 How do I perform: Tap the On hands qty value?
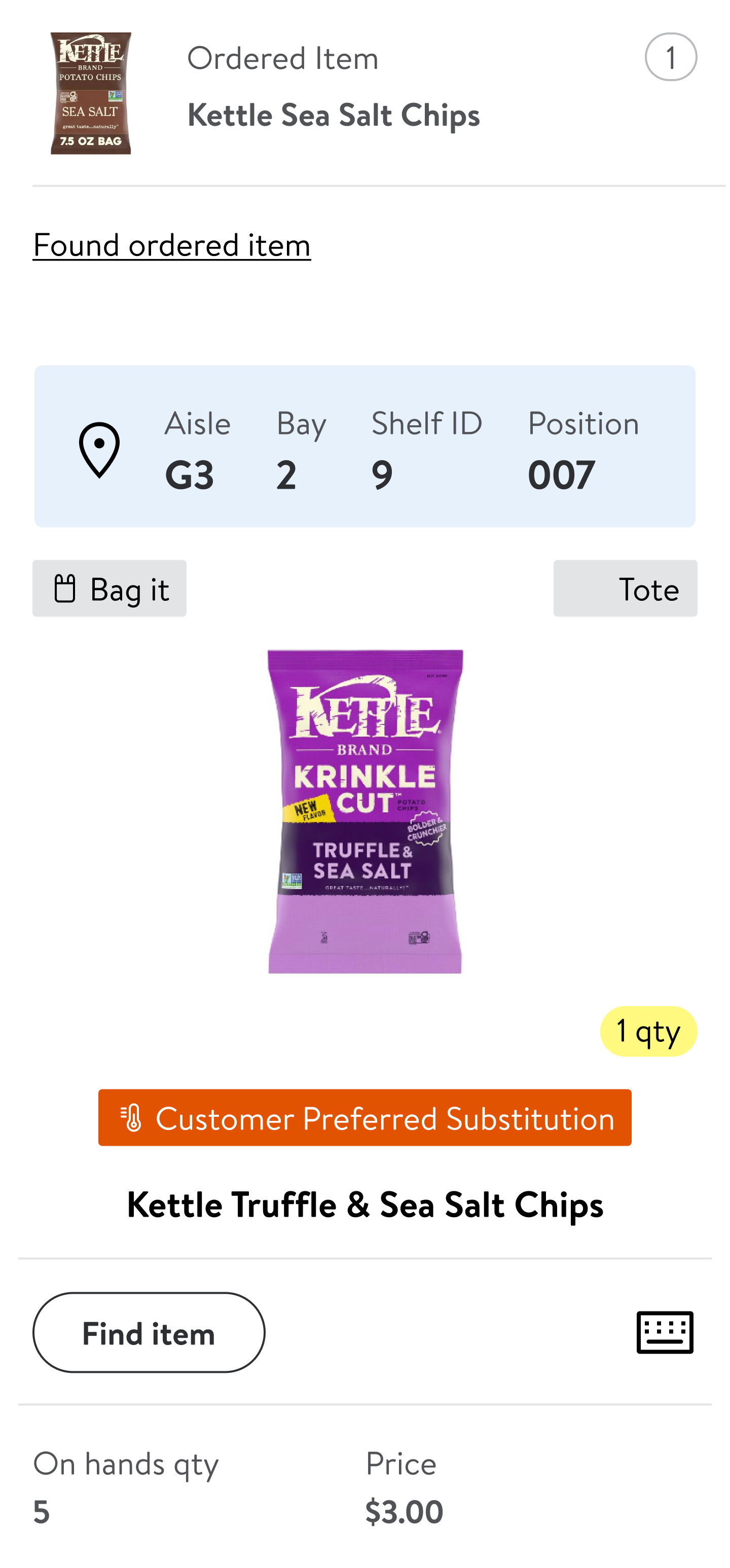click(42, 1511)
